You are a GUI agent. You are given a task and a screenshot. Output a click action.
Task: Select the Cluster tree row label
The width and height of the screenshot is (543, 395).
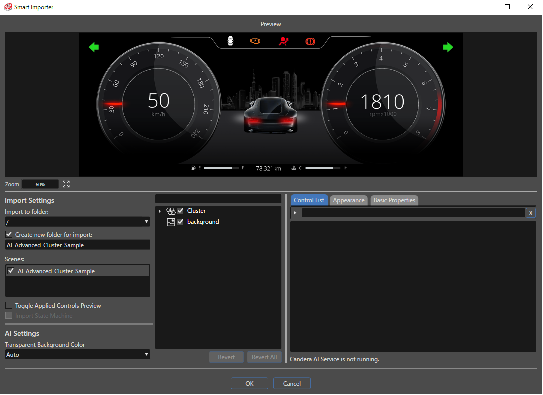[x=196, y=211]
